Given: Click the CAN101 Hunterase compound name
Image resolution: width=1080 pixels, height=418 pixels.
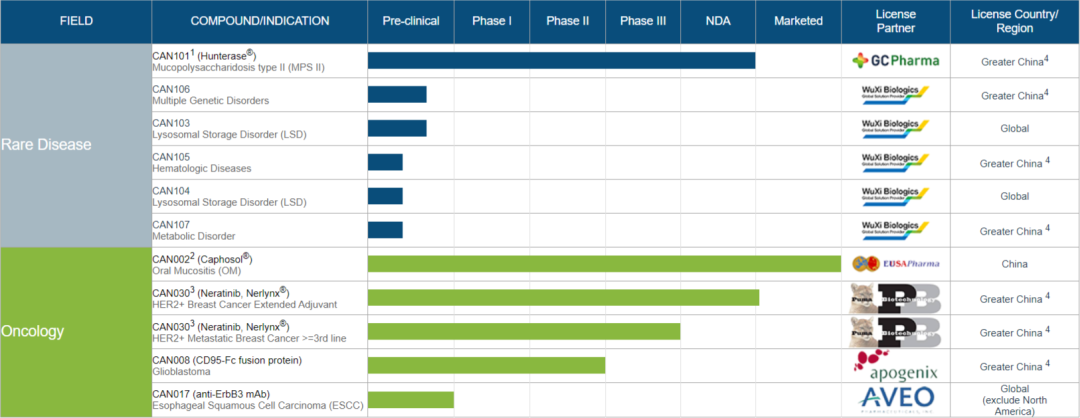Looking at the screenshot, I should [205, 55].
